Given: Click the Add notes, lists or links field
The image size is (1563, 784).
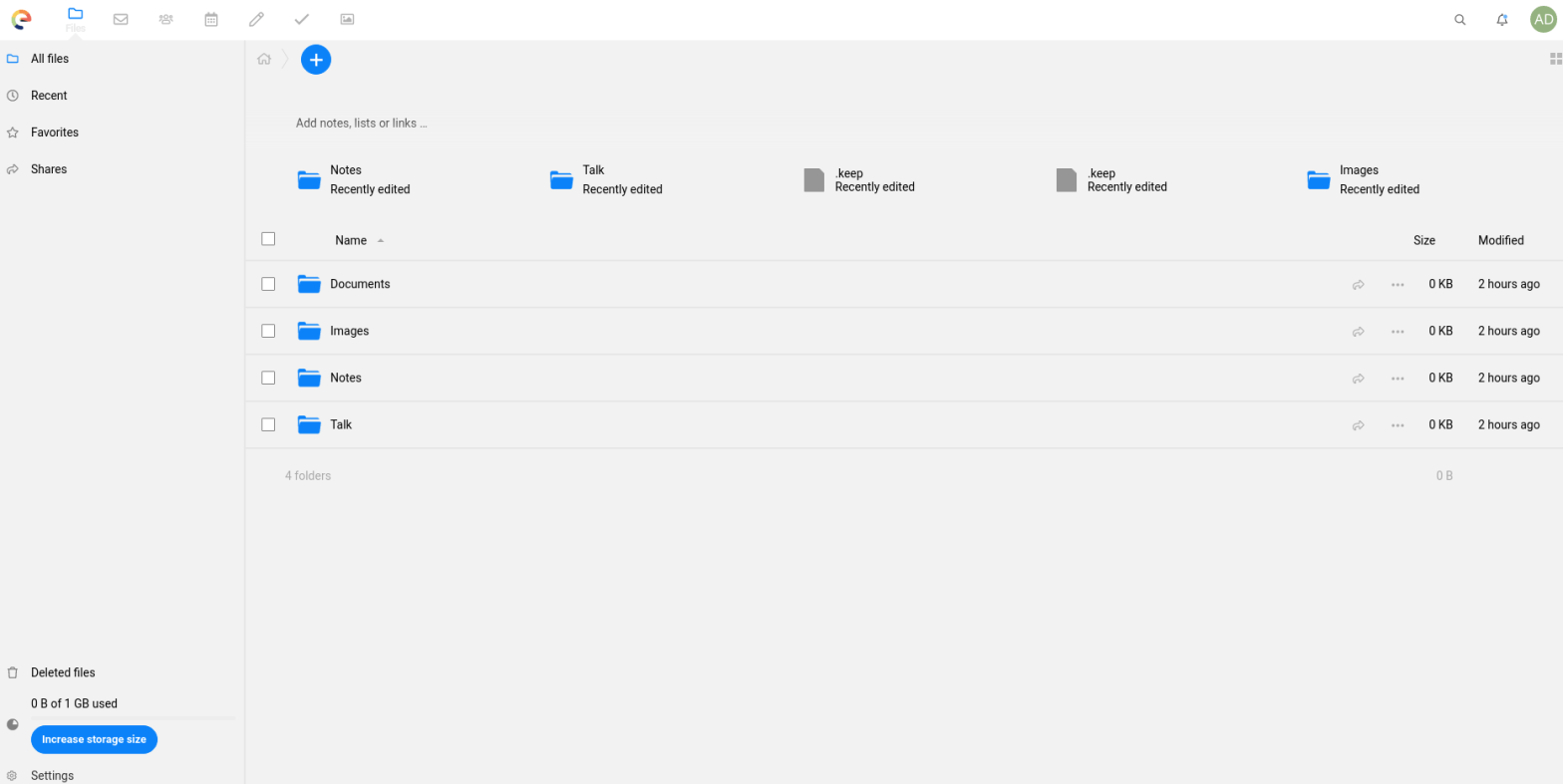Looking at the screenshot, I should click(362, 124).
